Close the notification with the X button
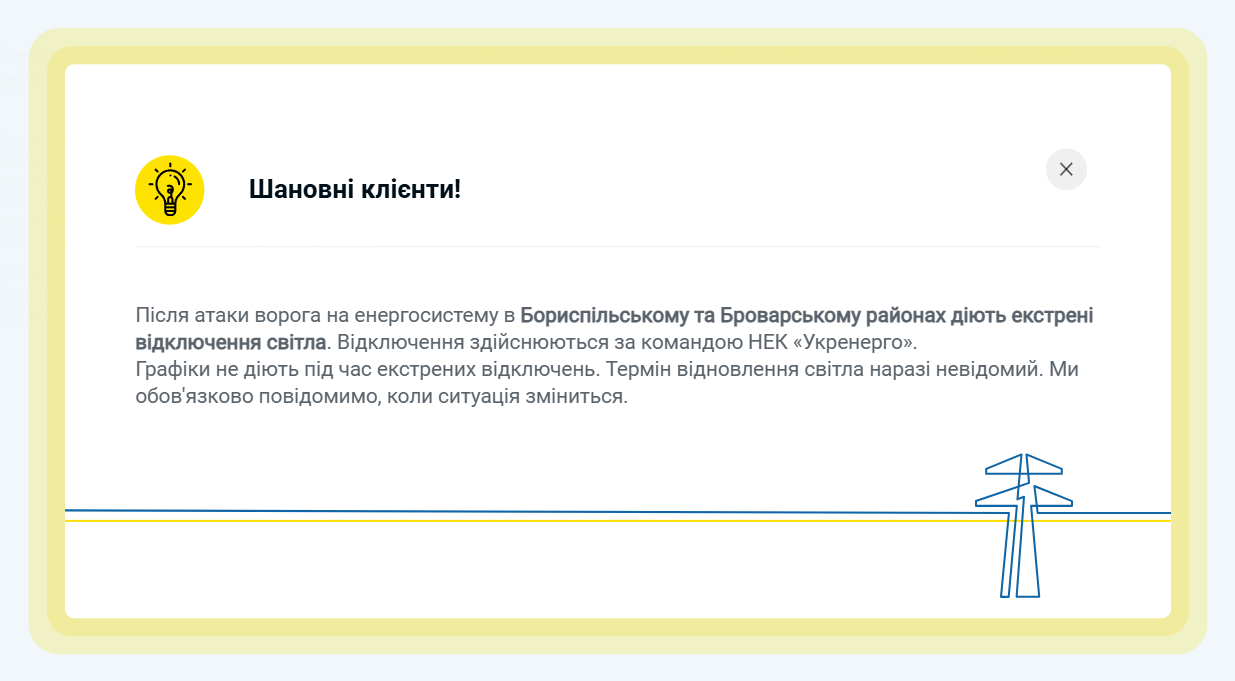This screenshot has height=681, width=1235. point(1066,169)
